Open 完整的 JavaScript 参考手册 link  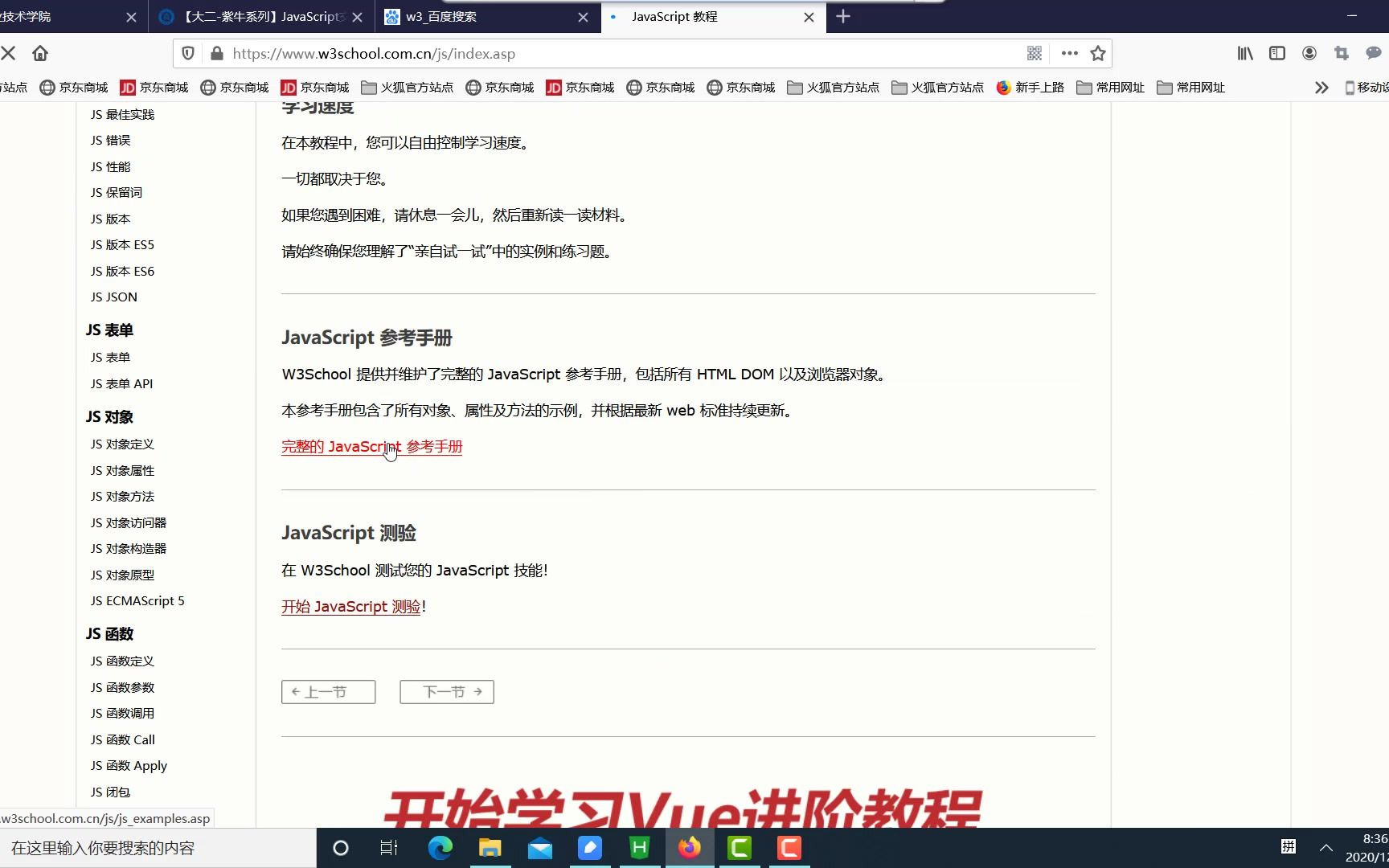pyautogui.click(x=371, y=446)
